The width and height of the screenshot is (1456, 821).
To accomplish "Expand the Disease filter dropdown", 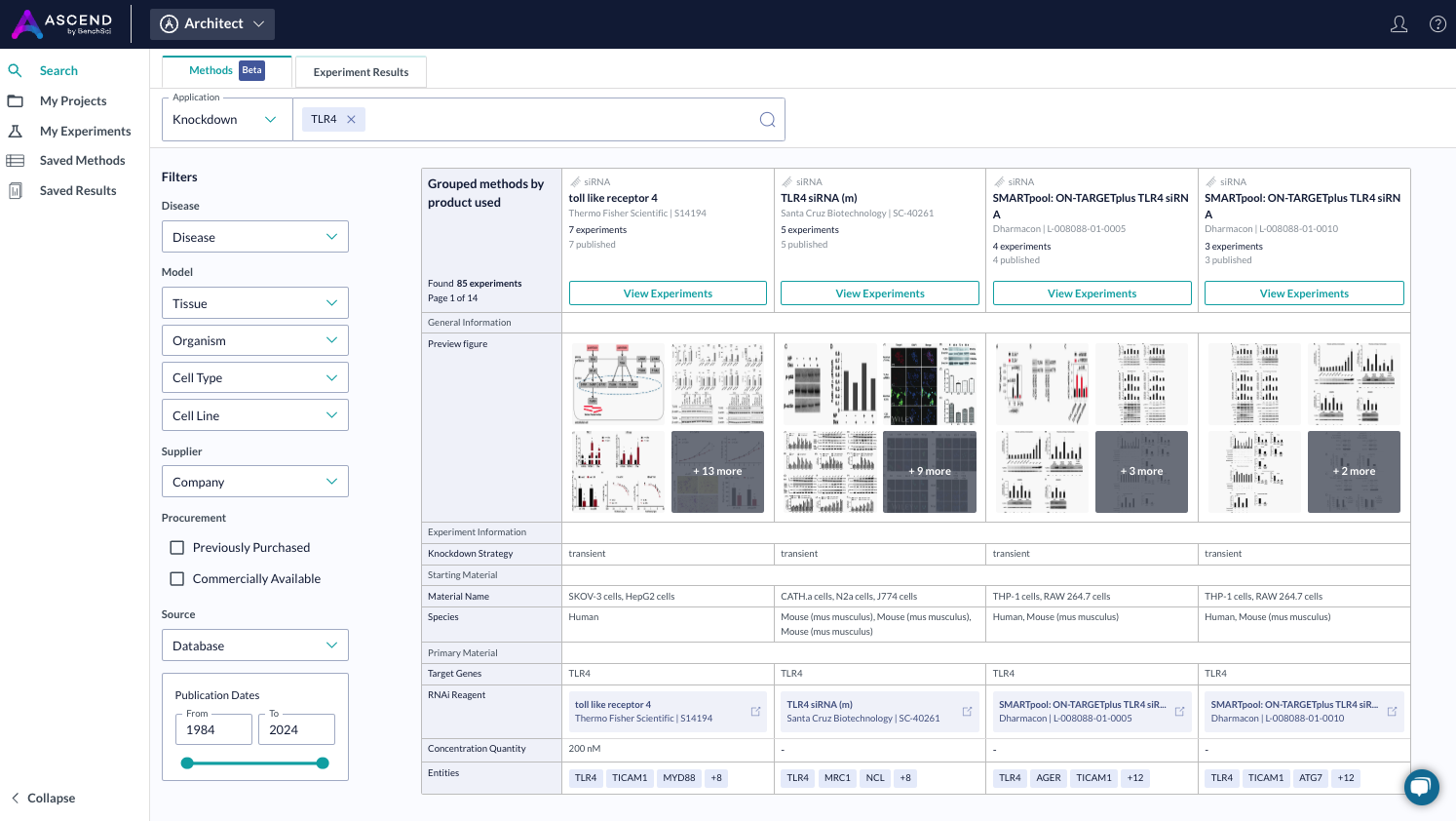I will [x=254, y=237].
